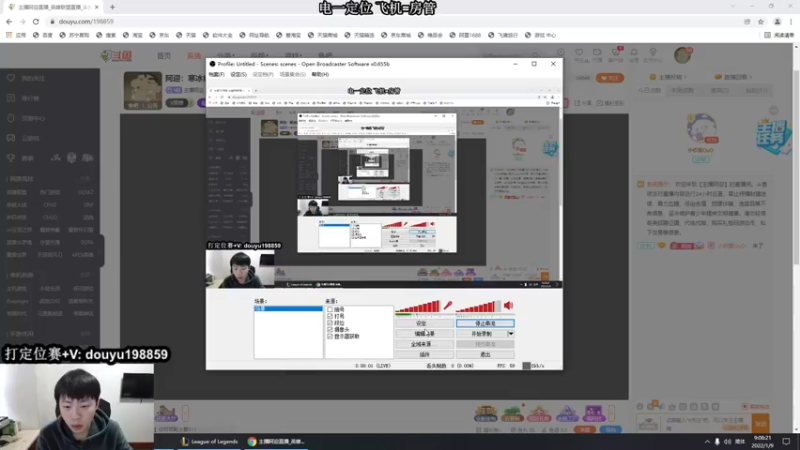
Task: Open the notification bell in the Douyu header
Action: pos(634,52)
